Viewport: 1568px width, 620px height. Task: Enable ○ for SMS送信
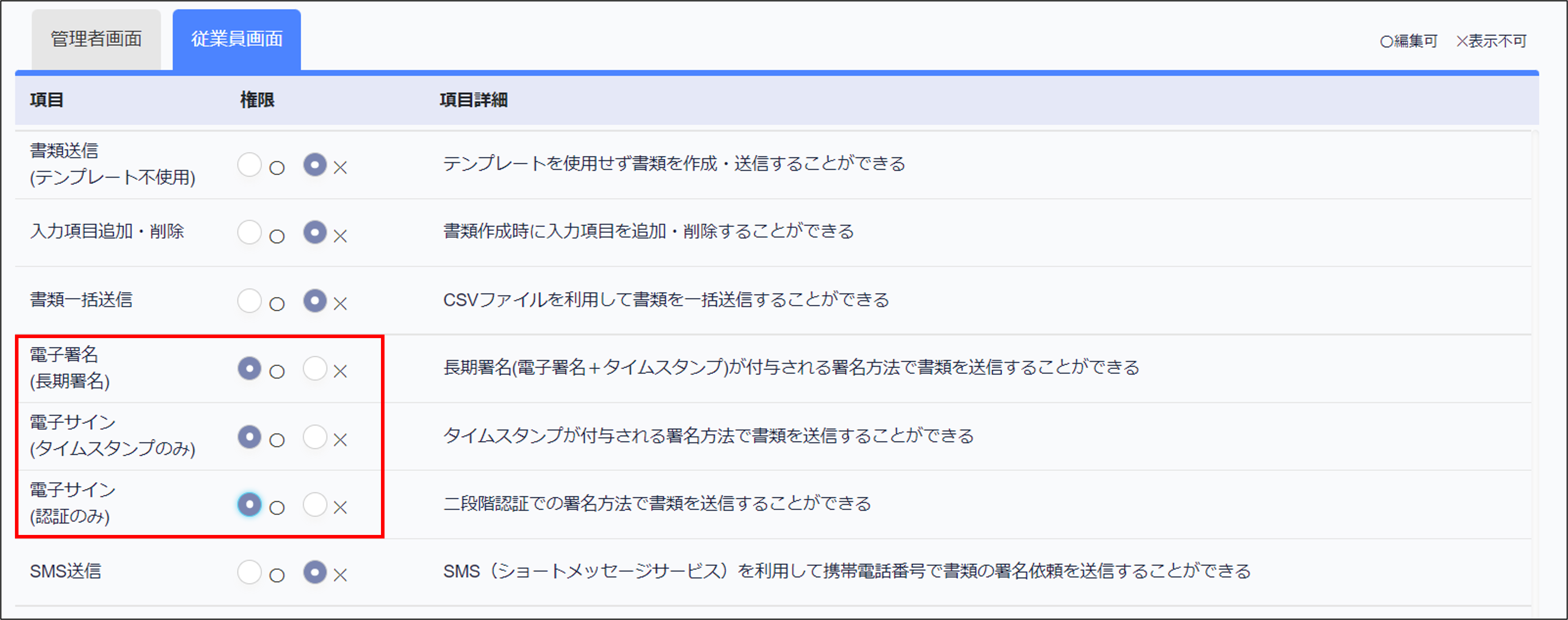pos(250,573)
